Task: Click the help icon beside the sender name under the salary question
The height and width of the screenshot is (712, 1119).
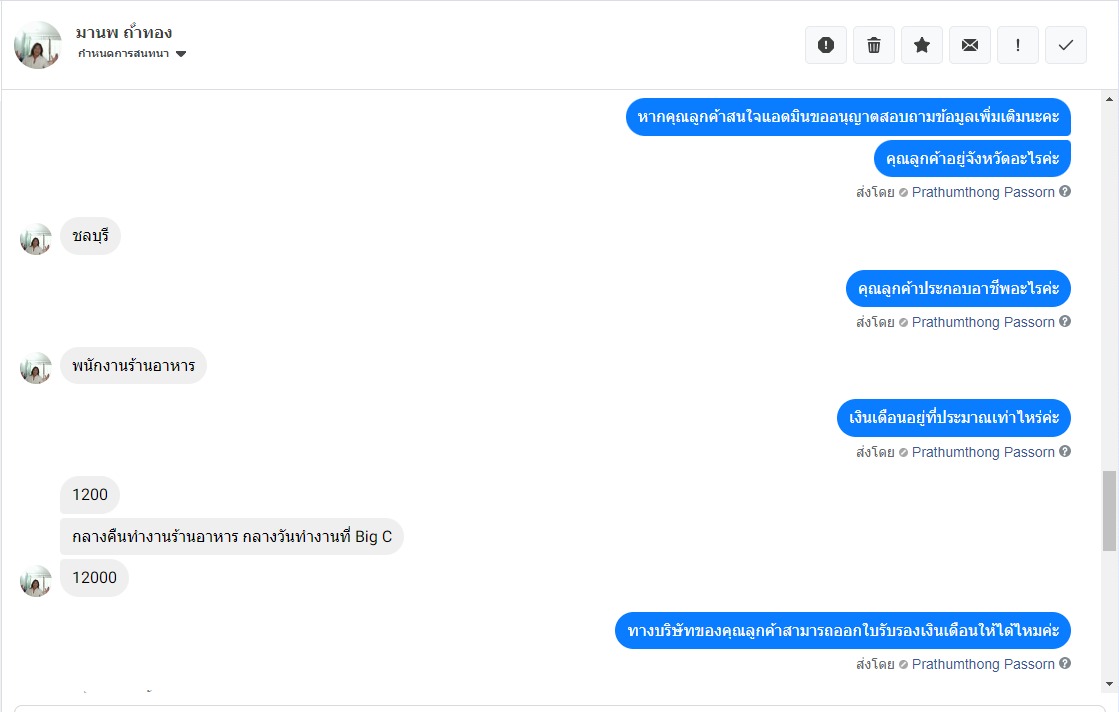Action: (x=1065, y=451)
